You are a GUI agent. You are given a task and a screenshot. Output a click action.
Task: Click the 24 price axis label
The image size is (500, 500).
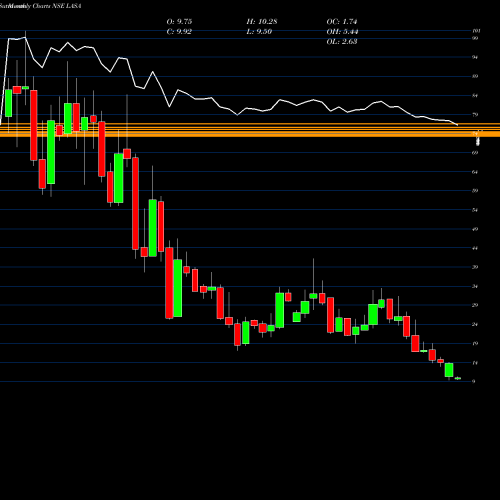[x=475, y=324]
